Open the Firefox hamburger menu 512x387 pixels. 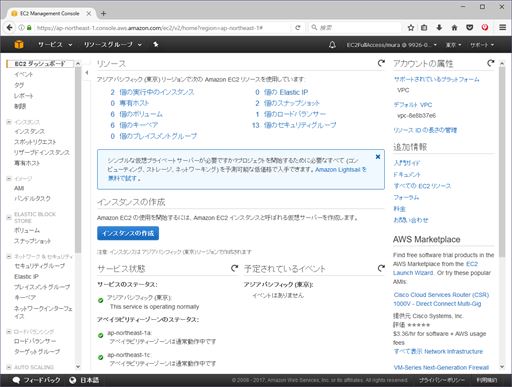pos(502,28)
